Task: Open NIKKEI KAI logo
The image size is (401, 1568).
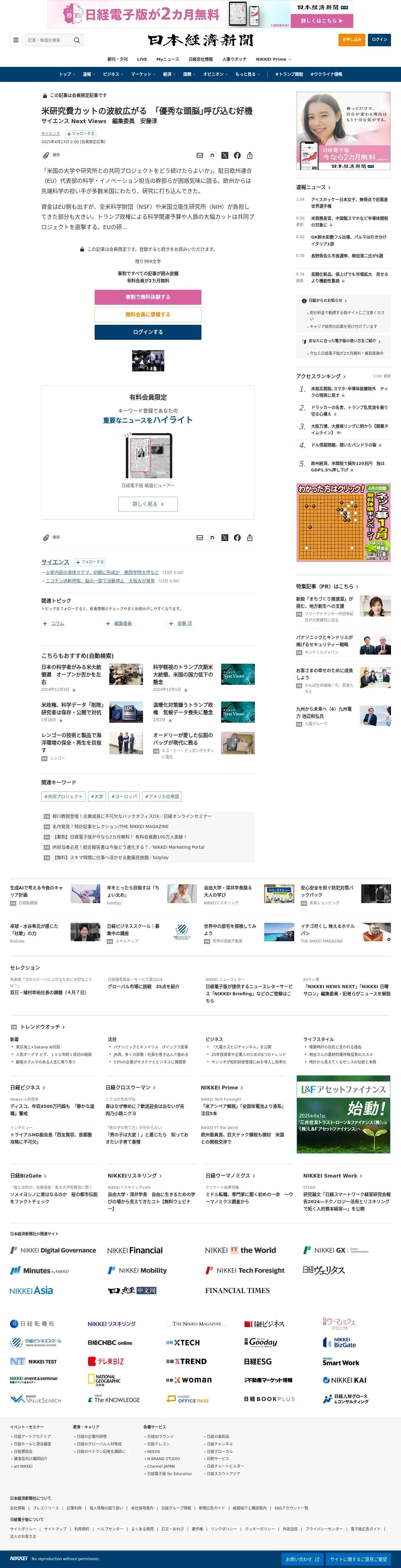Action: 344,1380
